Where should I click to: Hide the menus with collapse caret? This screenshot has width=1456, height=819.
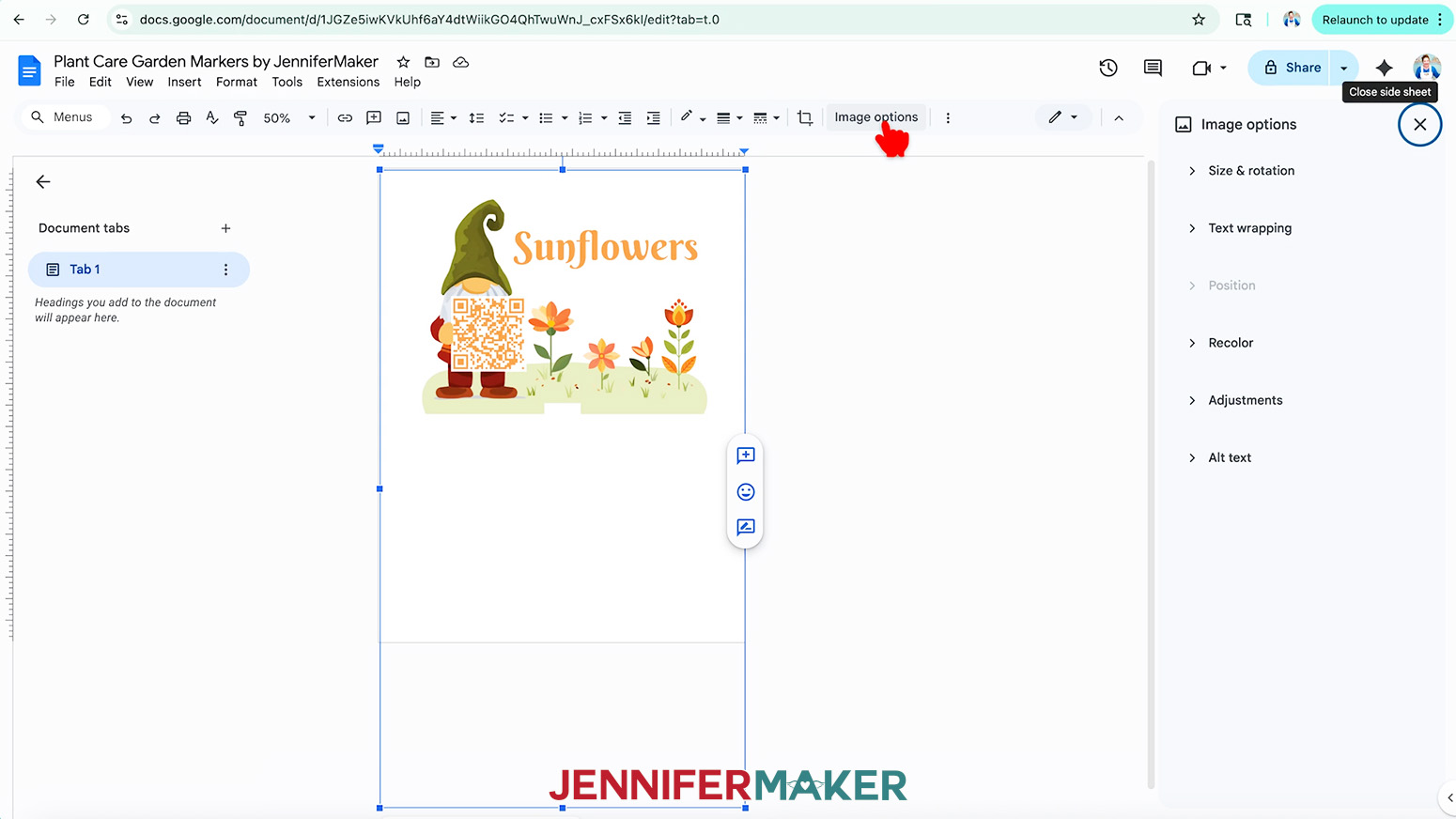(x=1119, y=118)
